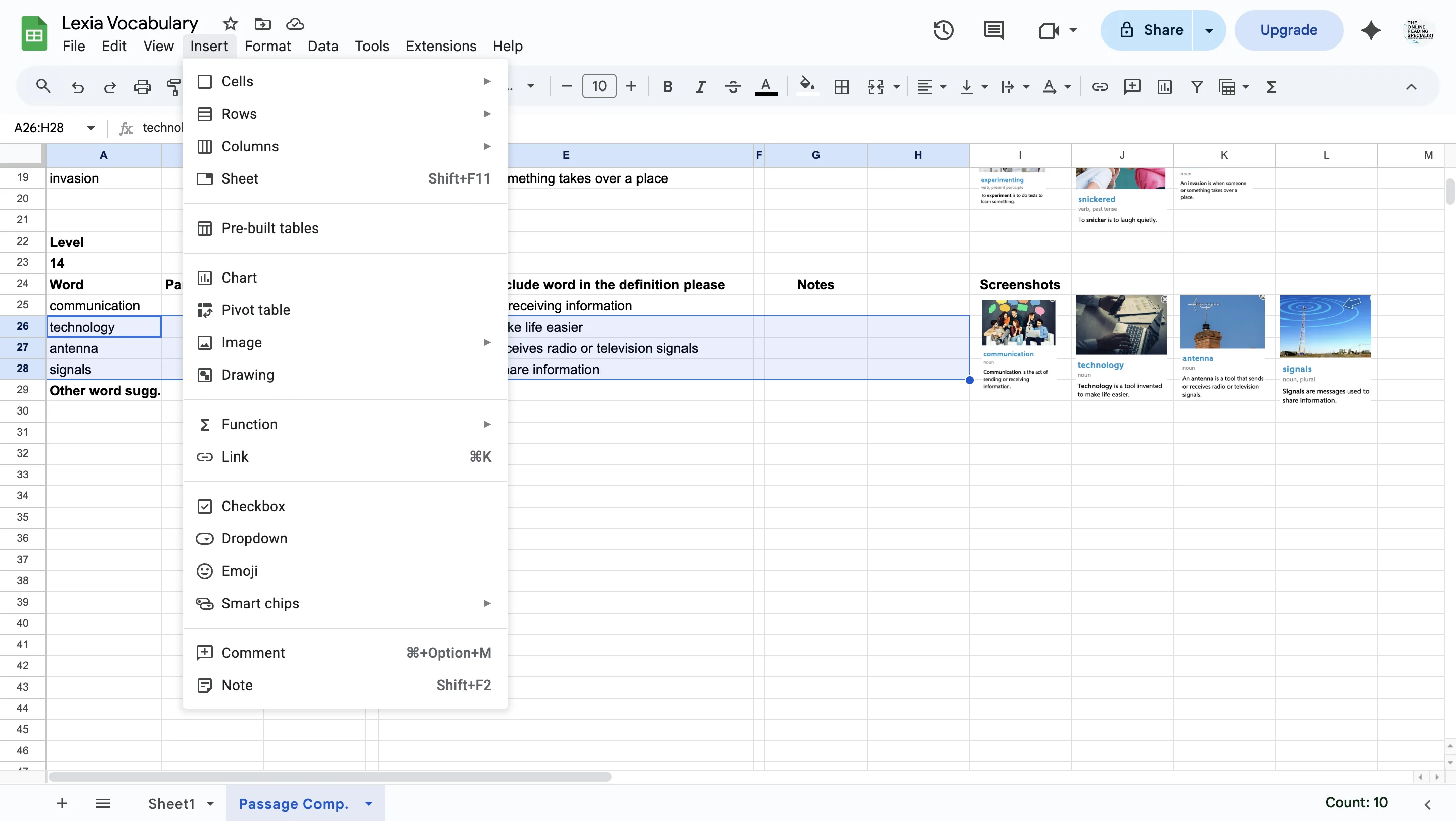Click the Upgrade button

1289,29
